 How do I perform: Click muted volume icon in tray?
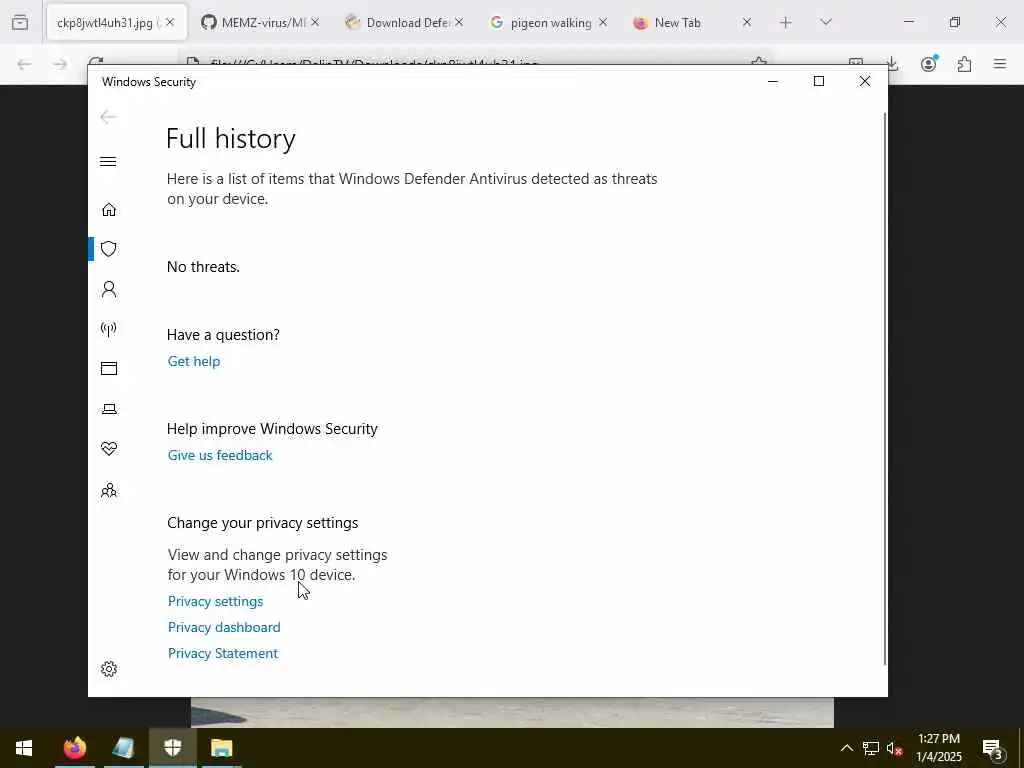pos(894,749)
